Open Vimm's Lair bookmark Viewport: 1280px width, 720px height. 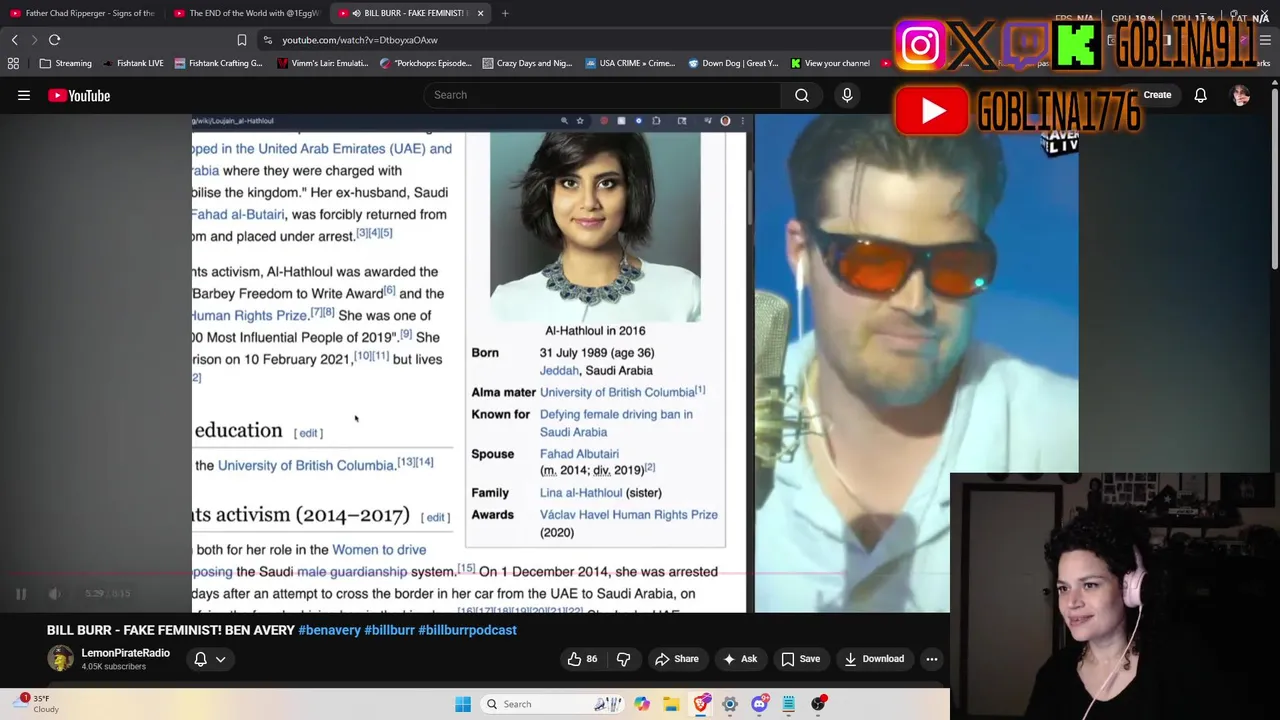(x=322, y=63)
